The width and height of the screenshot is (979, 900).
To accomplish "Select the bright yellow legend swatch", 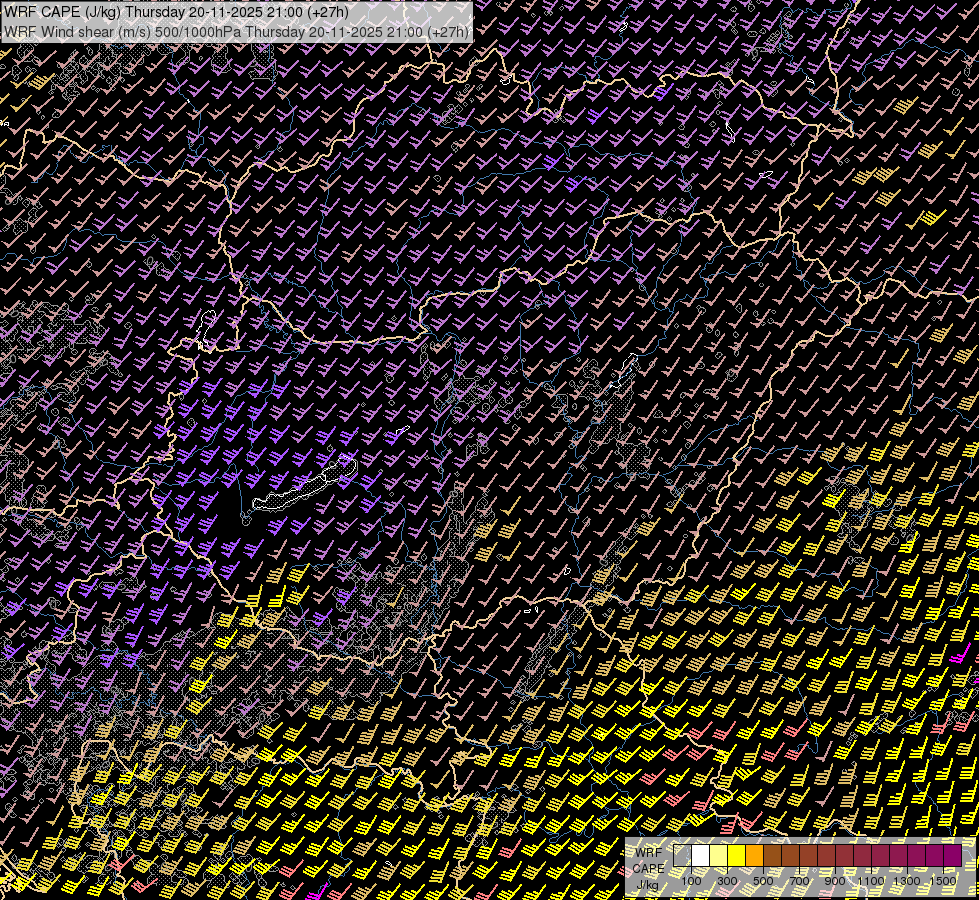I will [x=737, y=856].
